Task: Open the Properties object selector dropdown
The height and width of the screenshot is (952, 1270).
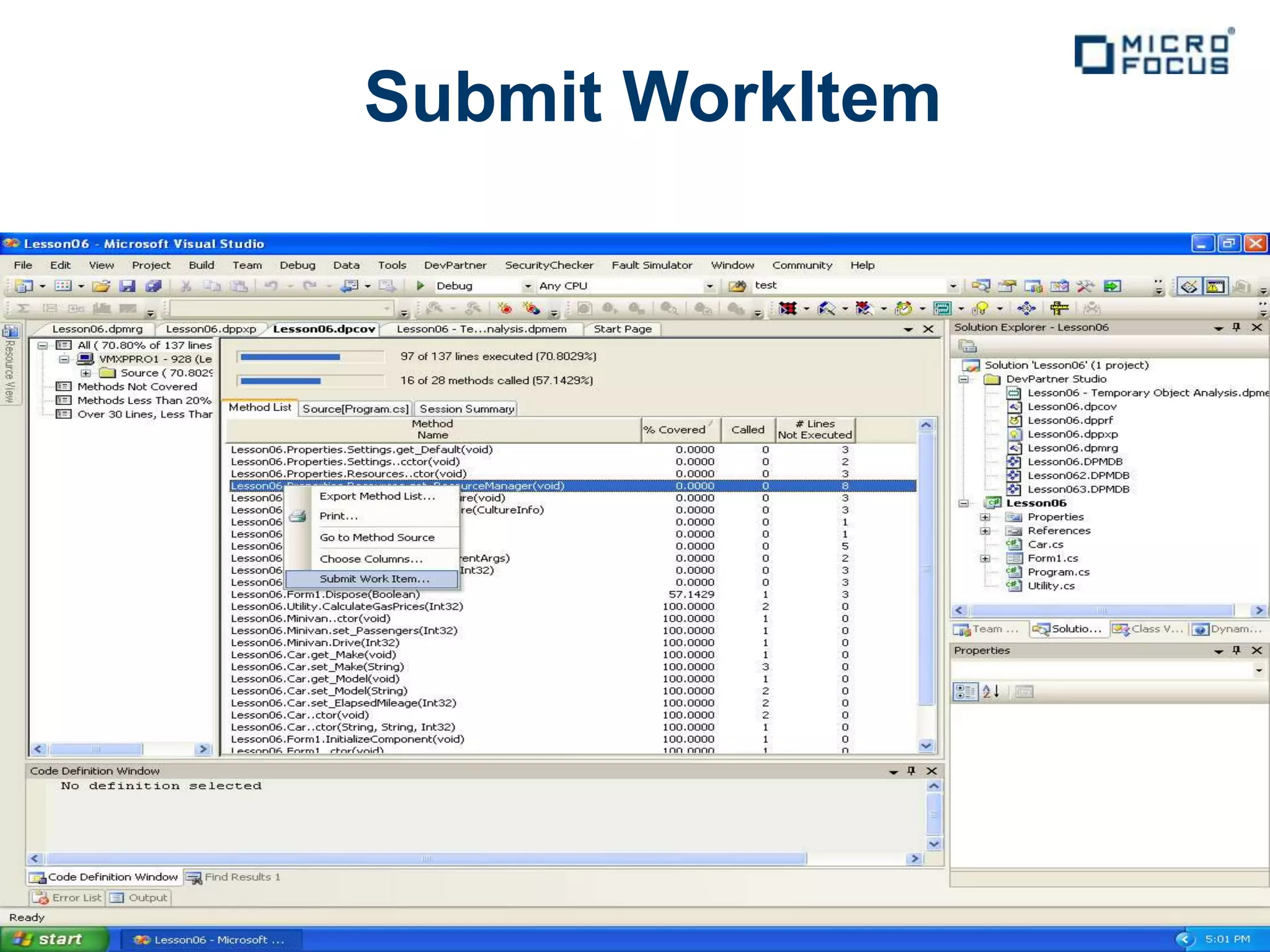Action: click(x=1258, y=670)
